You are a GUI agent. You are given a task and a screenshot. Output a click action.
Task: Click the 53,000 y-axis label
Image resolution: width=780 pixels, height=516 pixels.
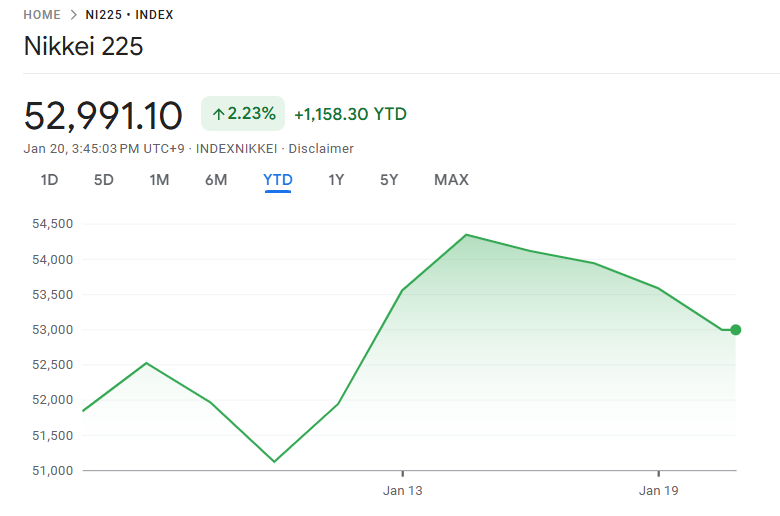tap(53, 330)
